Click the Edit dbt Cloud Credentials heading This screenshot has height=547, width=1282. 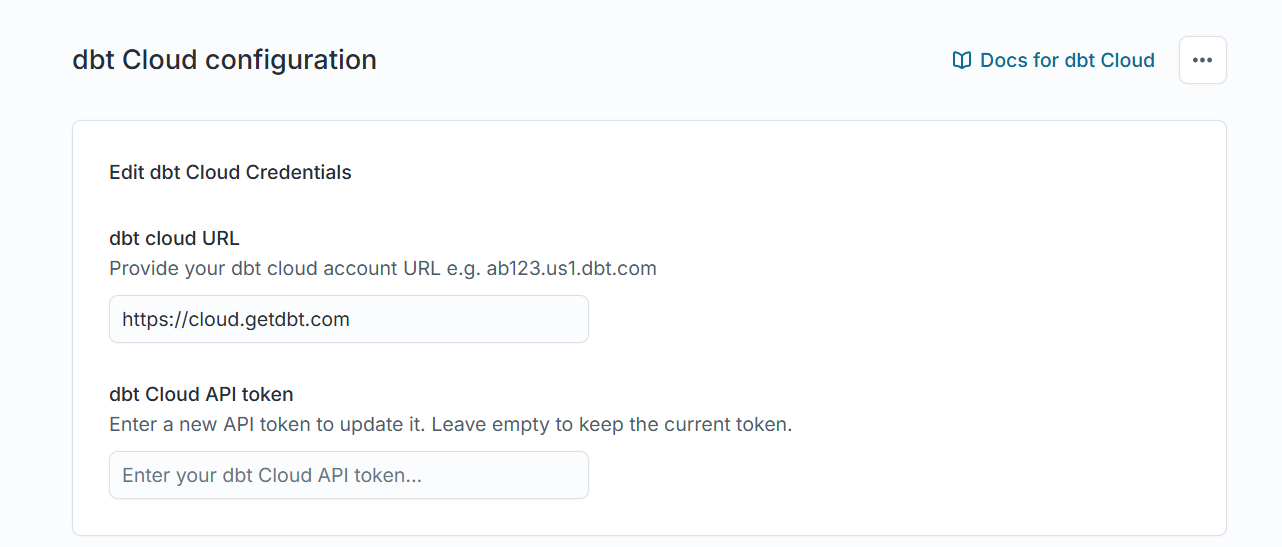(x=230, y=172)
